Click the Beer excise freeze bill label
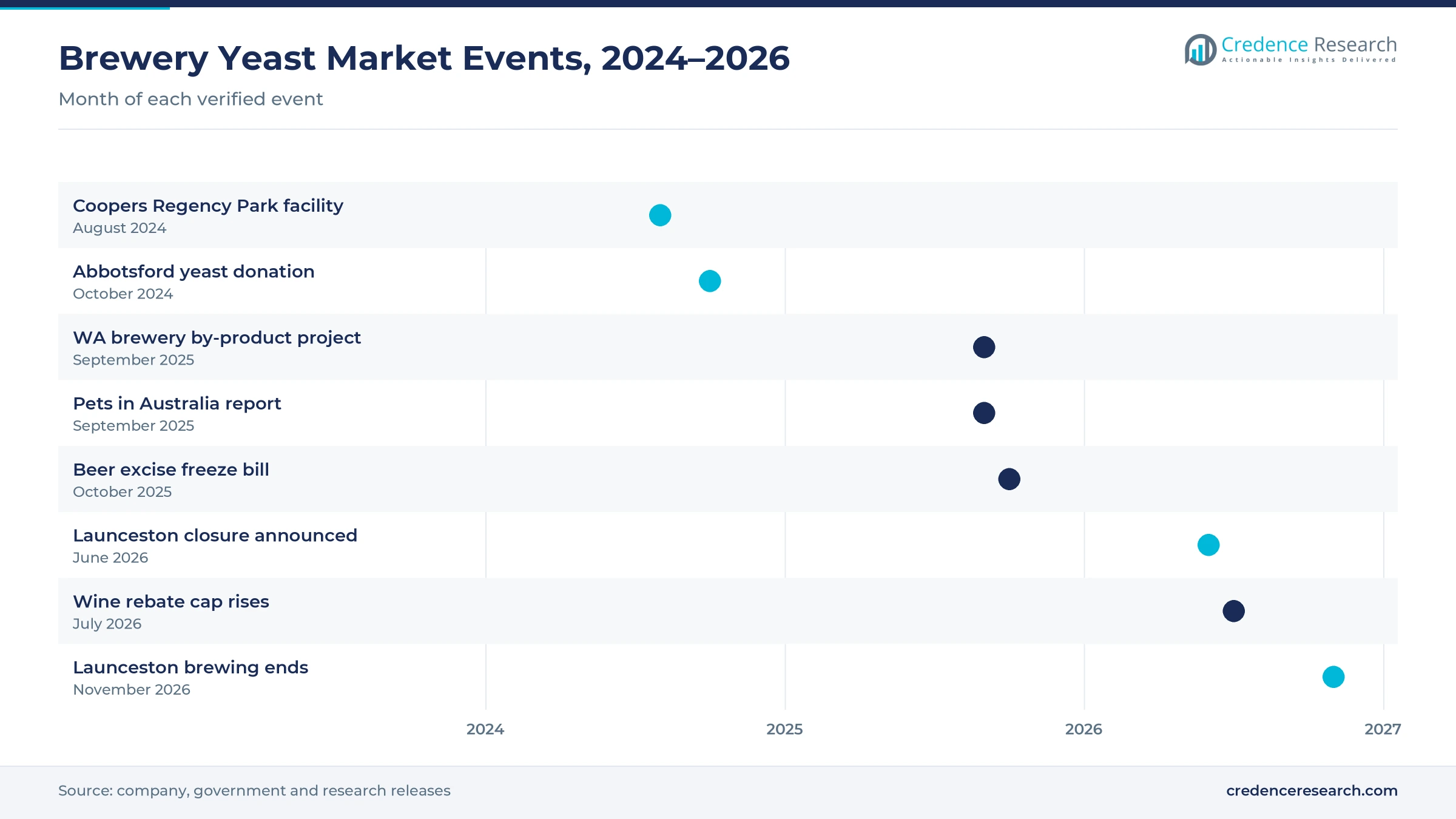 click(171, 470)
